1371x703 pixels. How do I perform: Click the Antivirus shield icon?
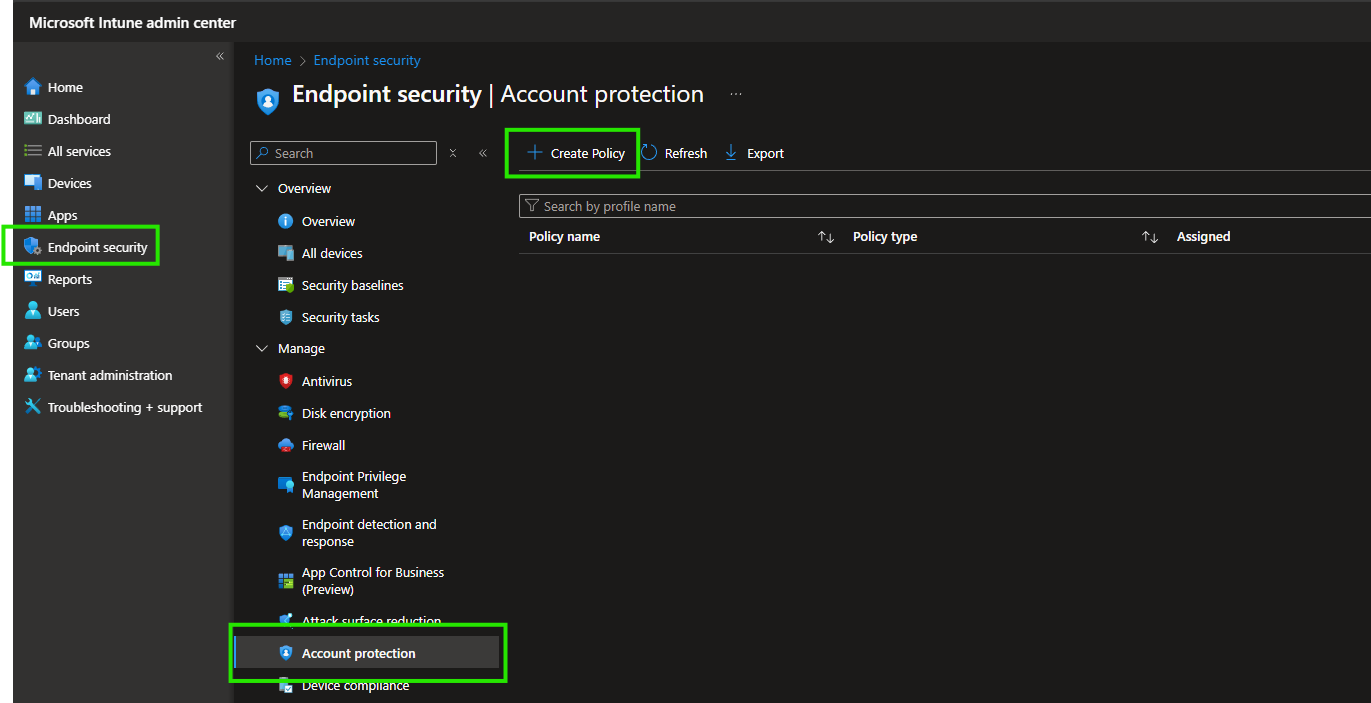(x=285, y=381)
